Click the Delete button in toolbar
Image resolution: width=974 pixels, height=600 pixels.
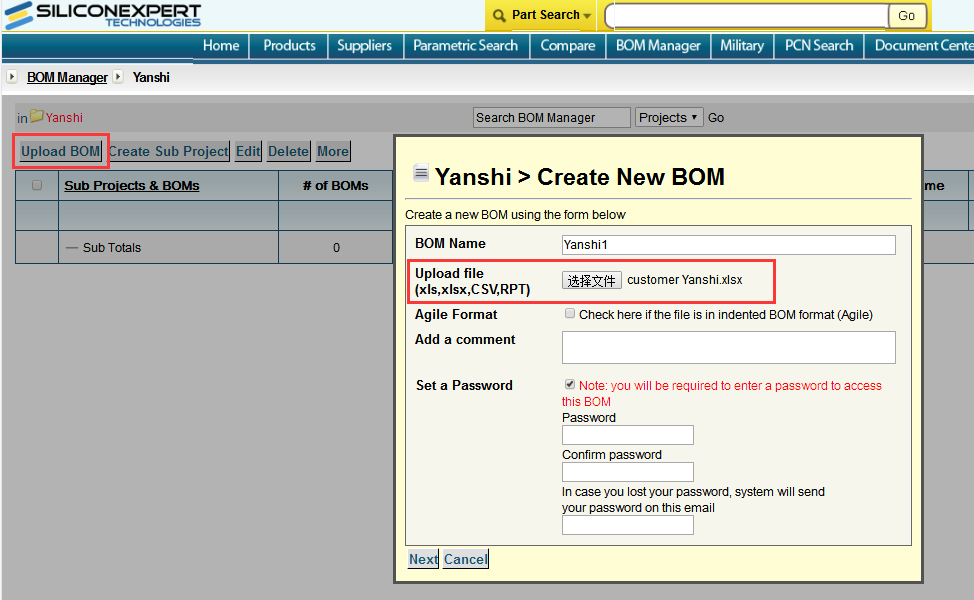pos(288,151)
